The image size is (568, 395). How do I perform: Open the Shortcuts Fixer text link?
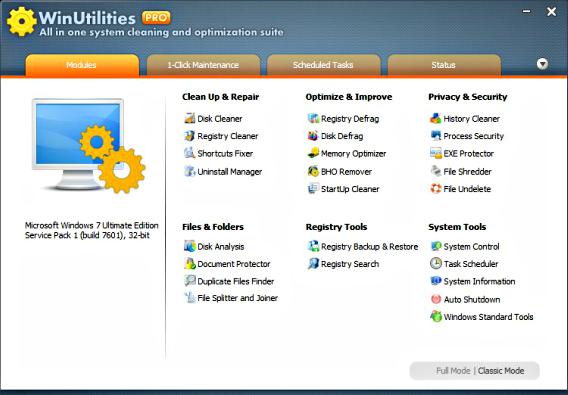click(225, 154)
